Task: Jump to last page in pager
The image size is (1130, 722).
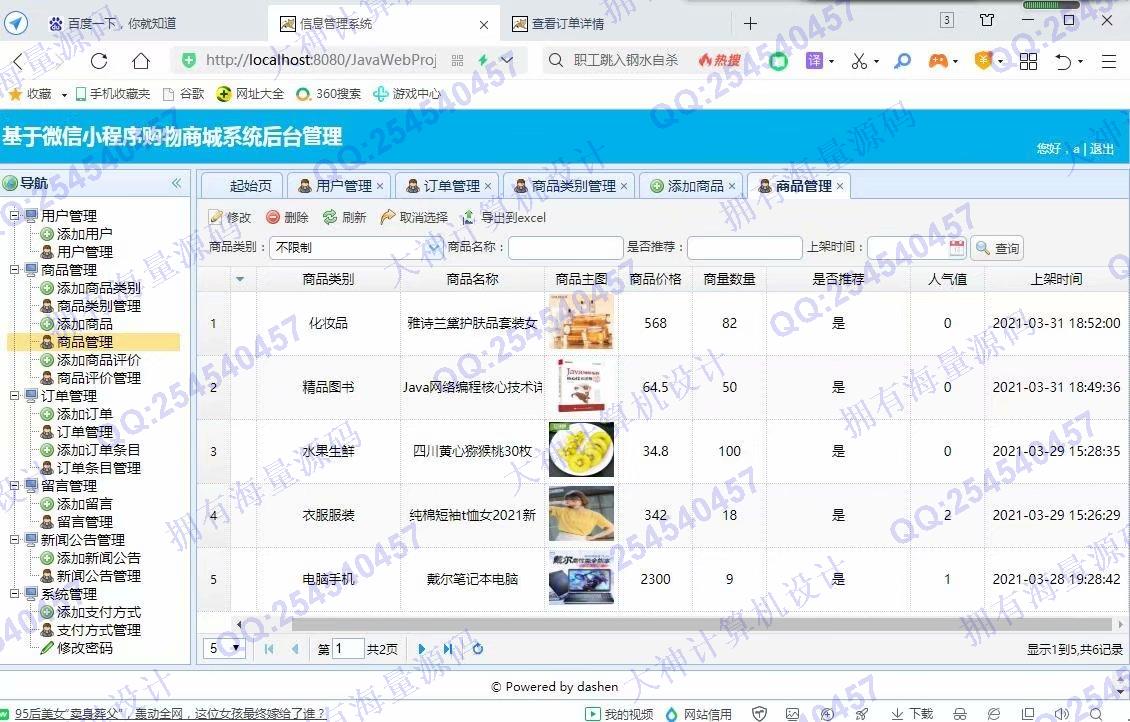Action: click(x=448, y=649)
